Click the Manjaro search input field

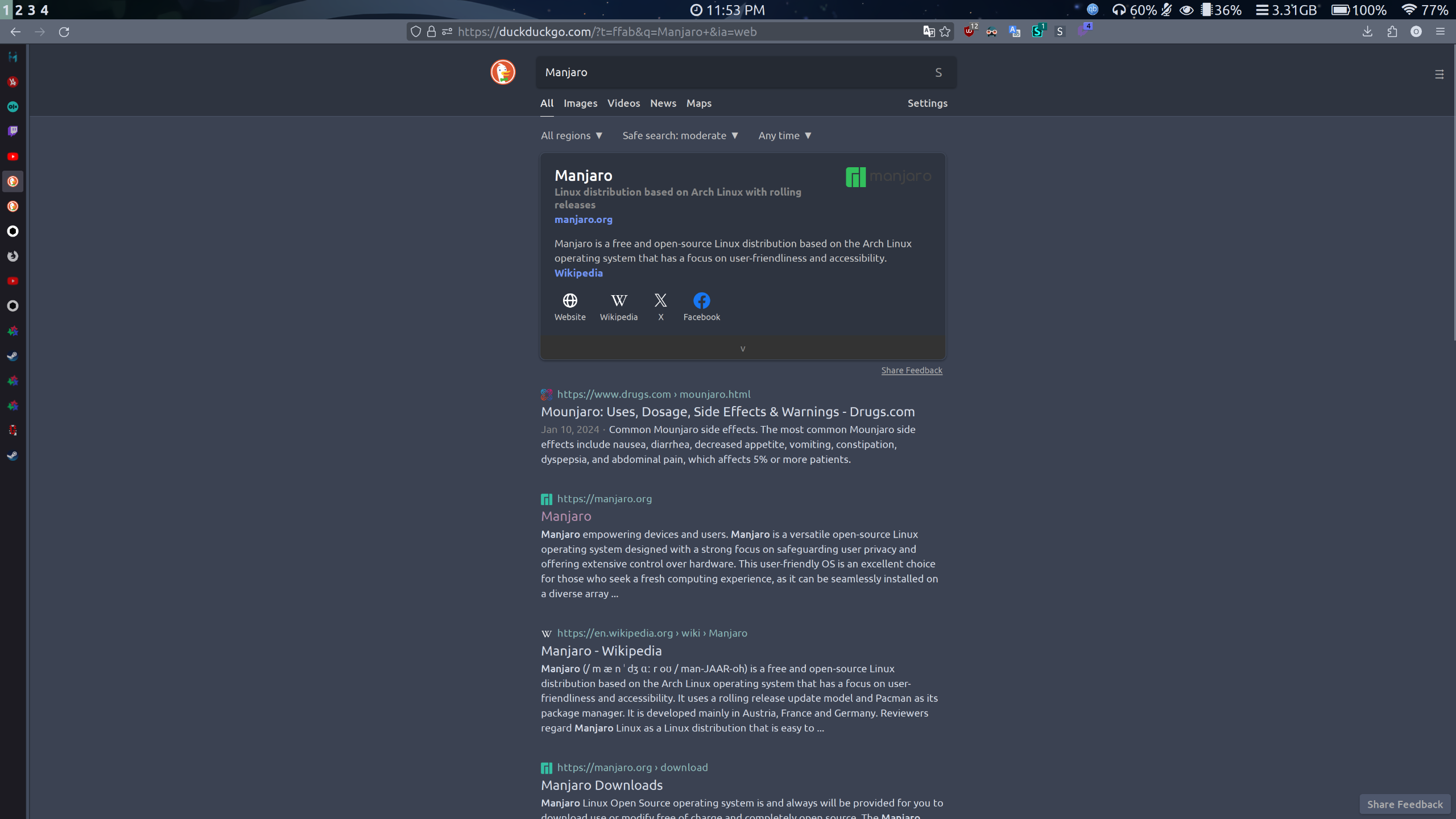(734, 72)
